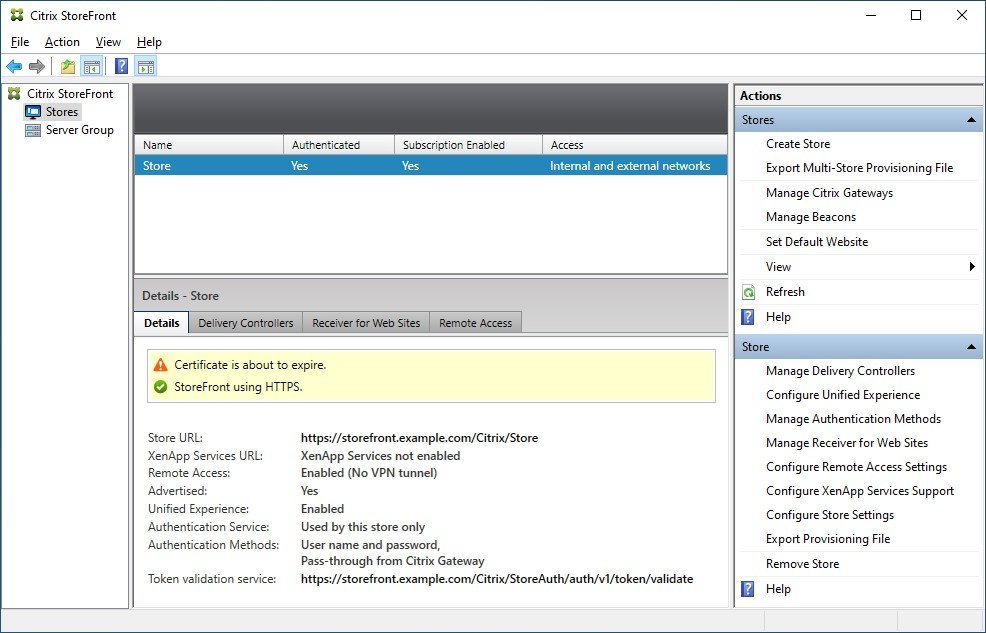
Task: Click the orange certificate warning icon
Action: click(160, 365)
